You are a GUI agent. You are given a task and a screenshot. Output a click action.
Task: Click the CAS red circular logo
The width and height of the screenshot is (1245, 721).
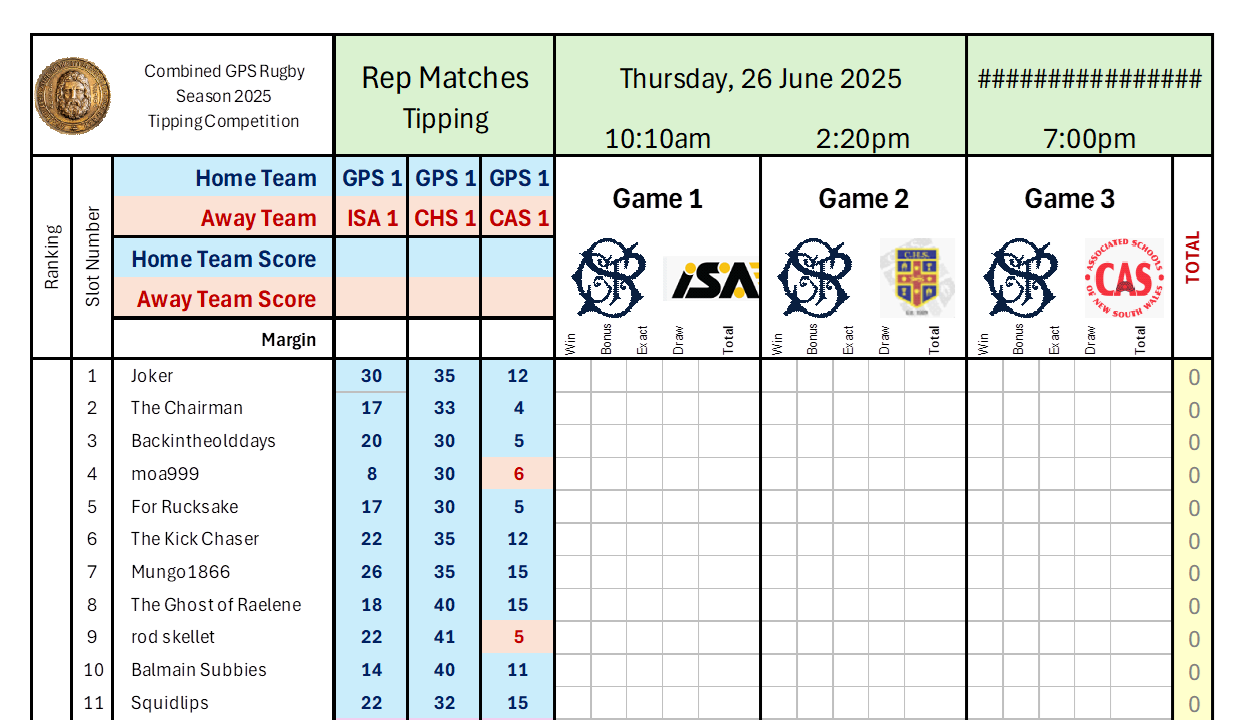coord(1125,278)
